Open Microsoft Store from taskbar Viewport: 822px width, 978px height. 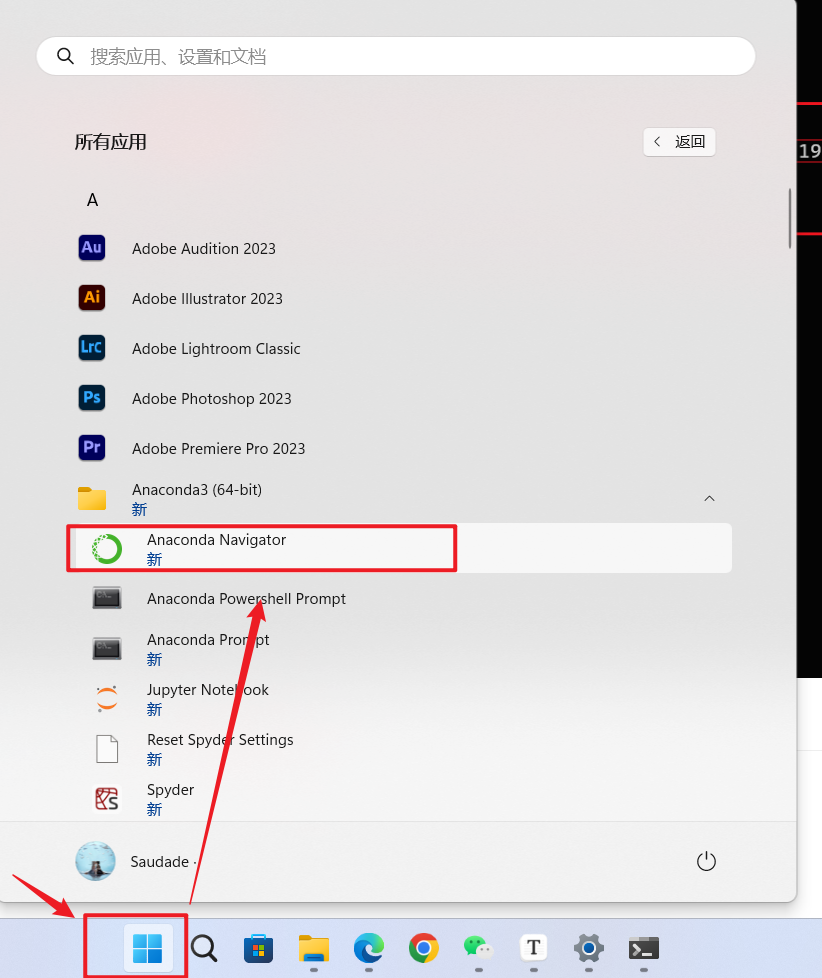tap(258, 948)
